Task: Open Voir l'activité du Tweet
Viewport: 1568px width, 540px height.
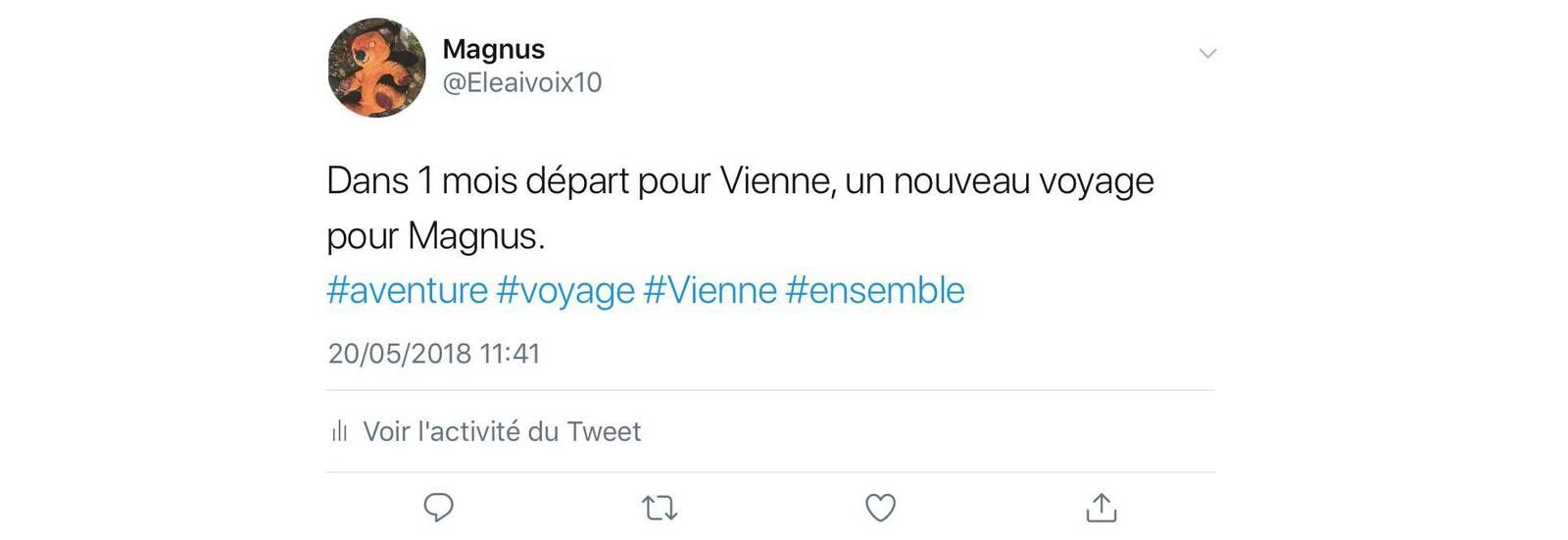Action: click(502, 431)
